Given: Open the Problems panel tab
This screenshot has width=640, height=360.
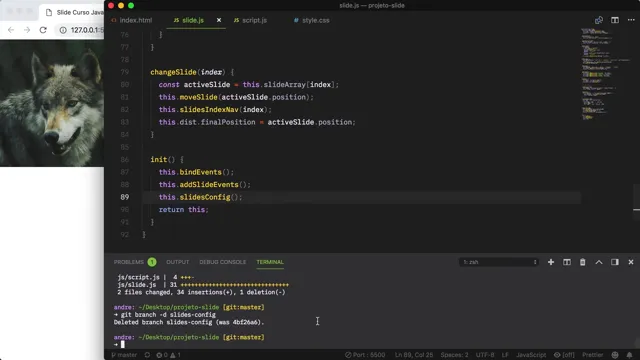Looking at the screenshot, I should 129,262.
